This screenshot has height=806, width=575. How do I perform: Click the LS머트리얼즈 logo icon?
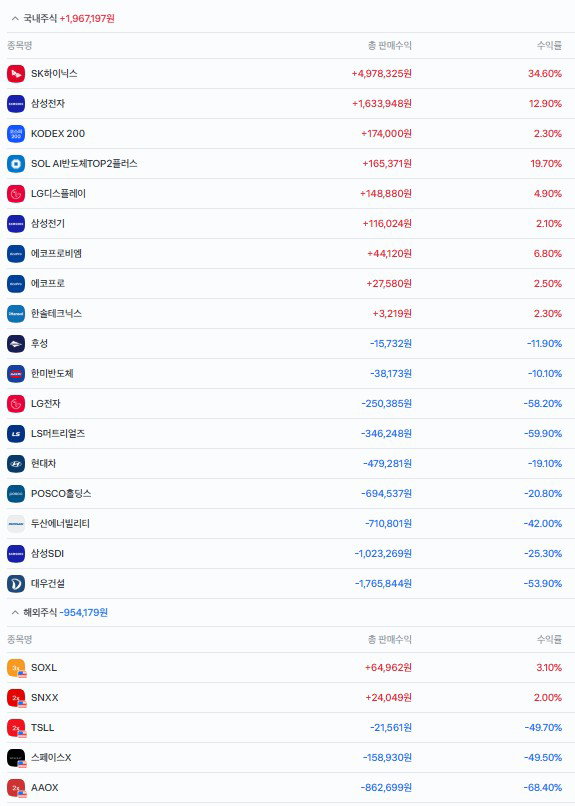click(x=16, y=433)
